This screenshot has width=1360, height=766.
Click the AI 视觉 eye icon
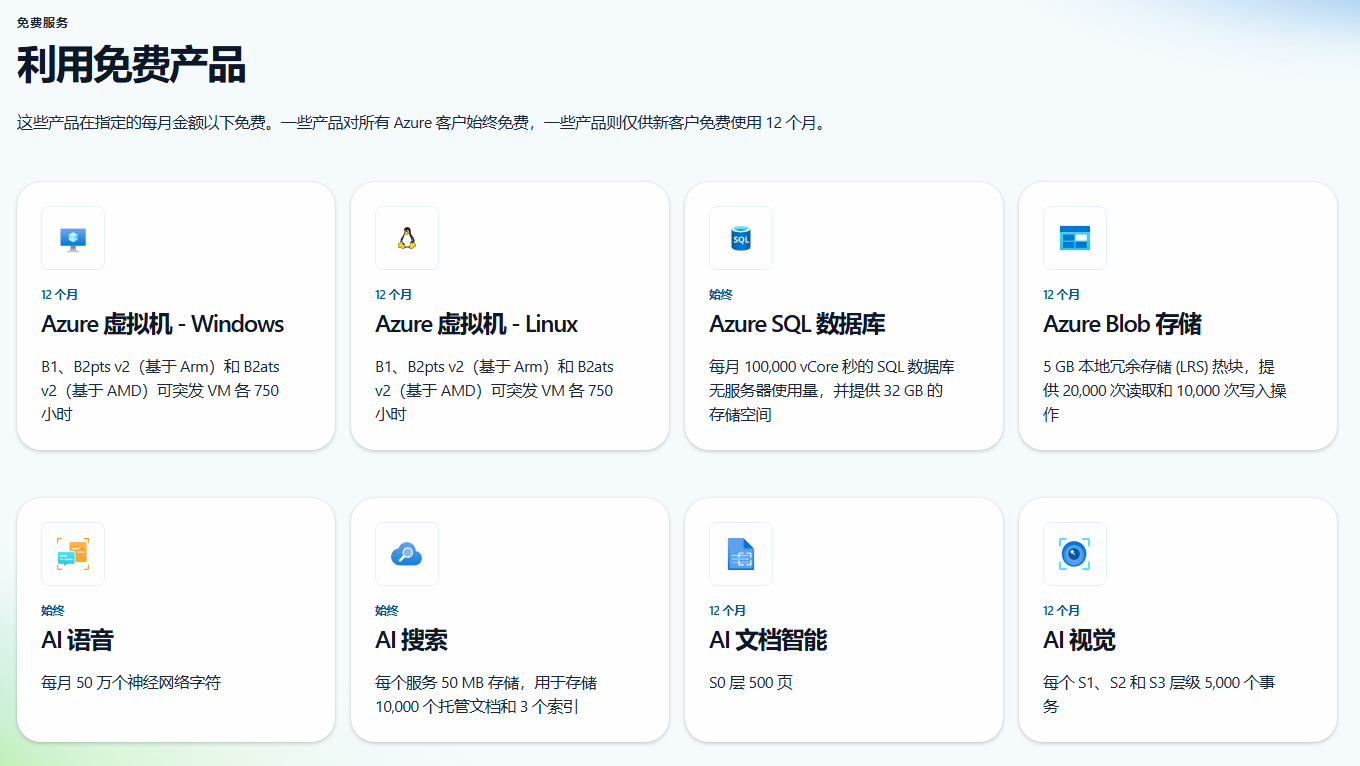(x=1075, y=554)
